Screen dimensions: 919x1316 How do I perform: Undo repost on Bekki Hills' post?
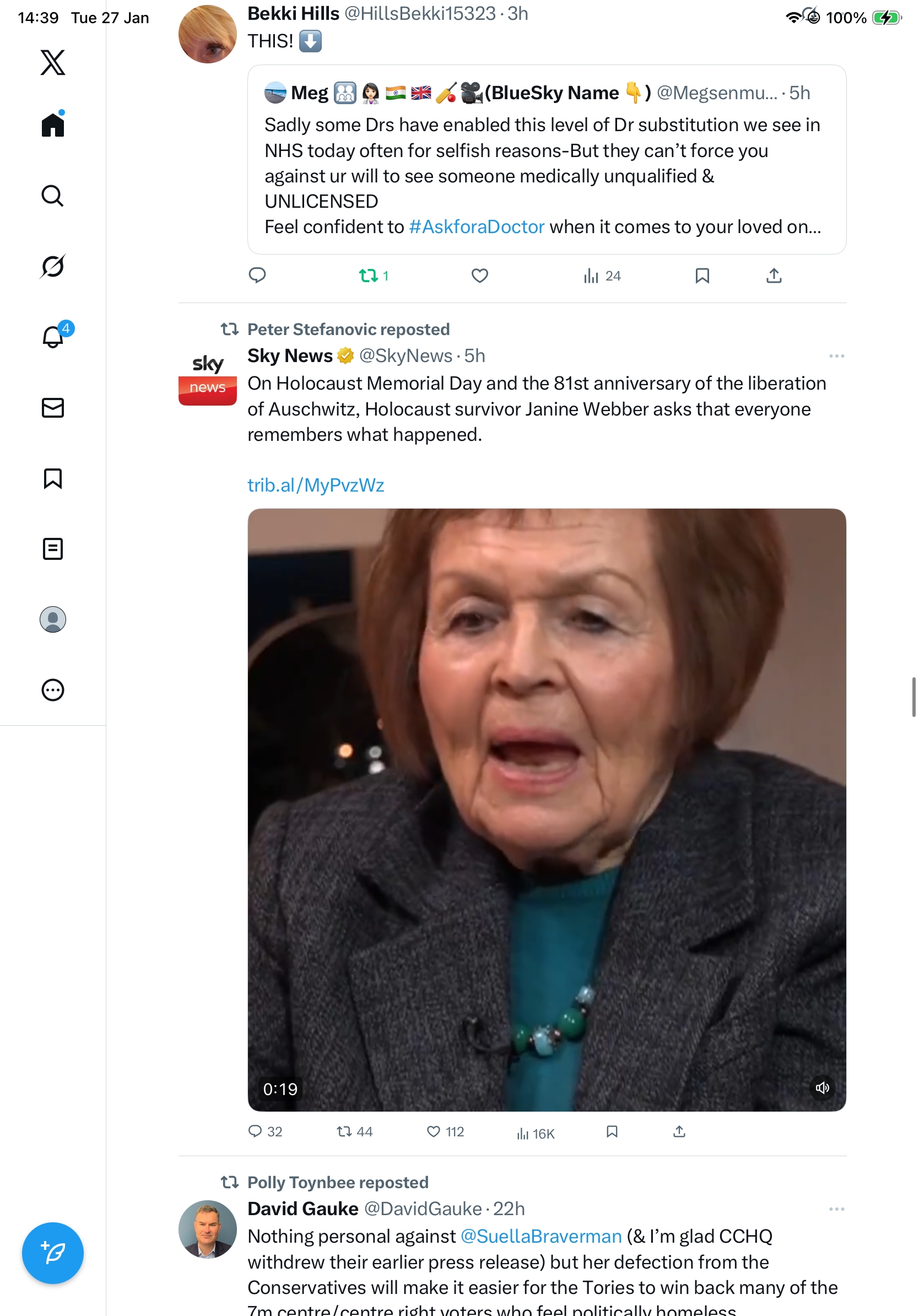click(x=369, y=276)
